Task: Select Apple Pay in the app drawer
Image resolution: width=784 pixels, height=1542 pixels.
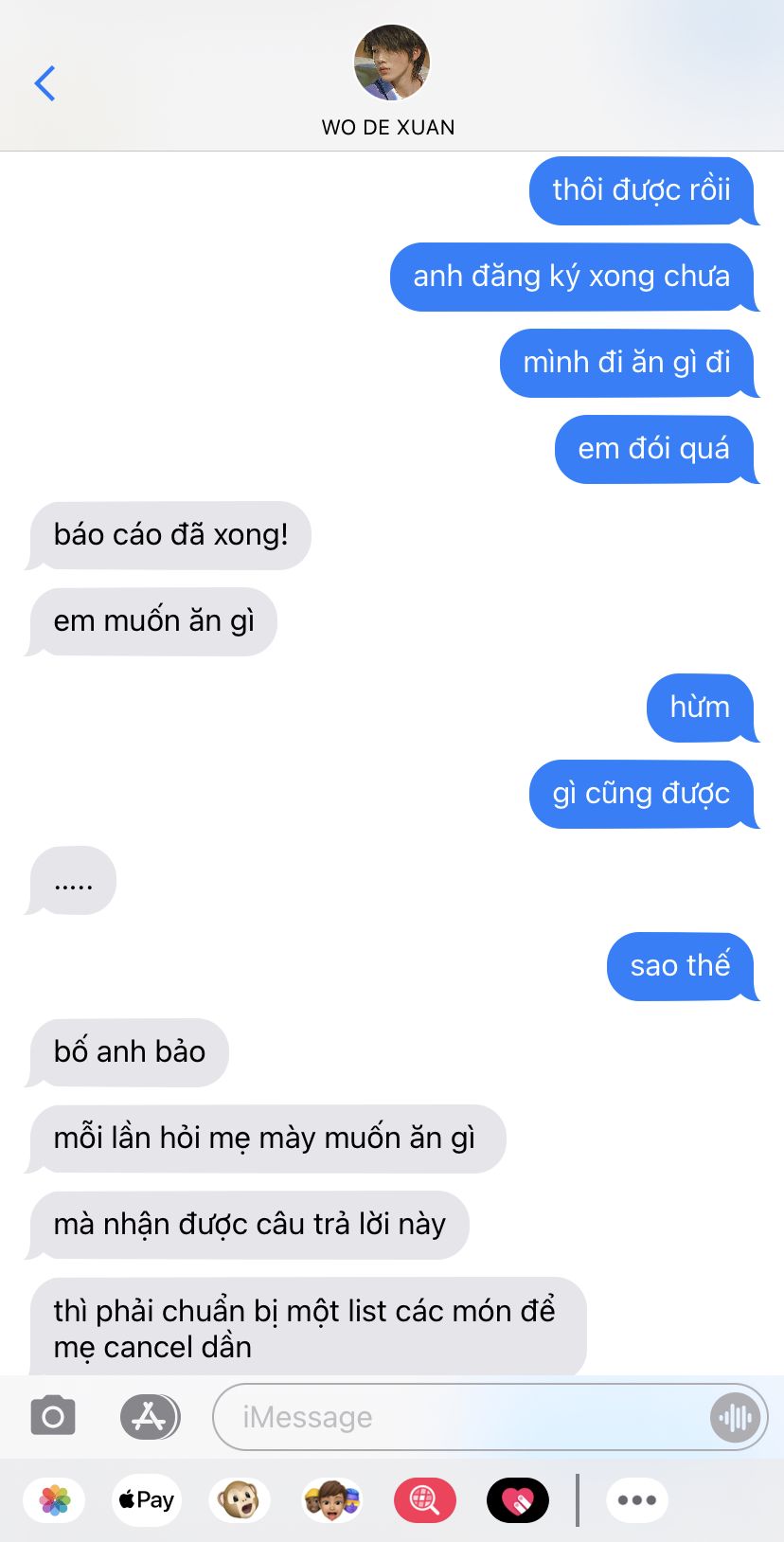Action: coord(146,1500)
